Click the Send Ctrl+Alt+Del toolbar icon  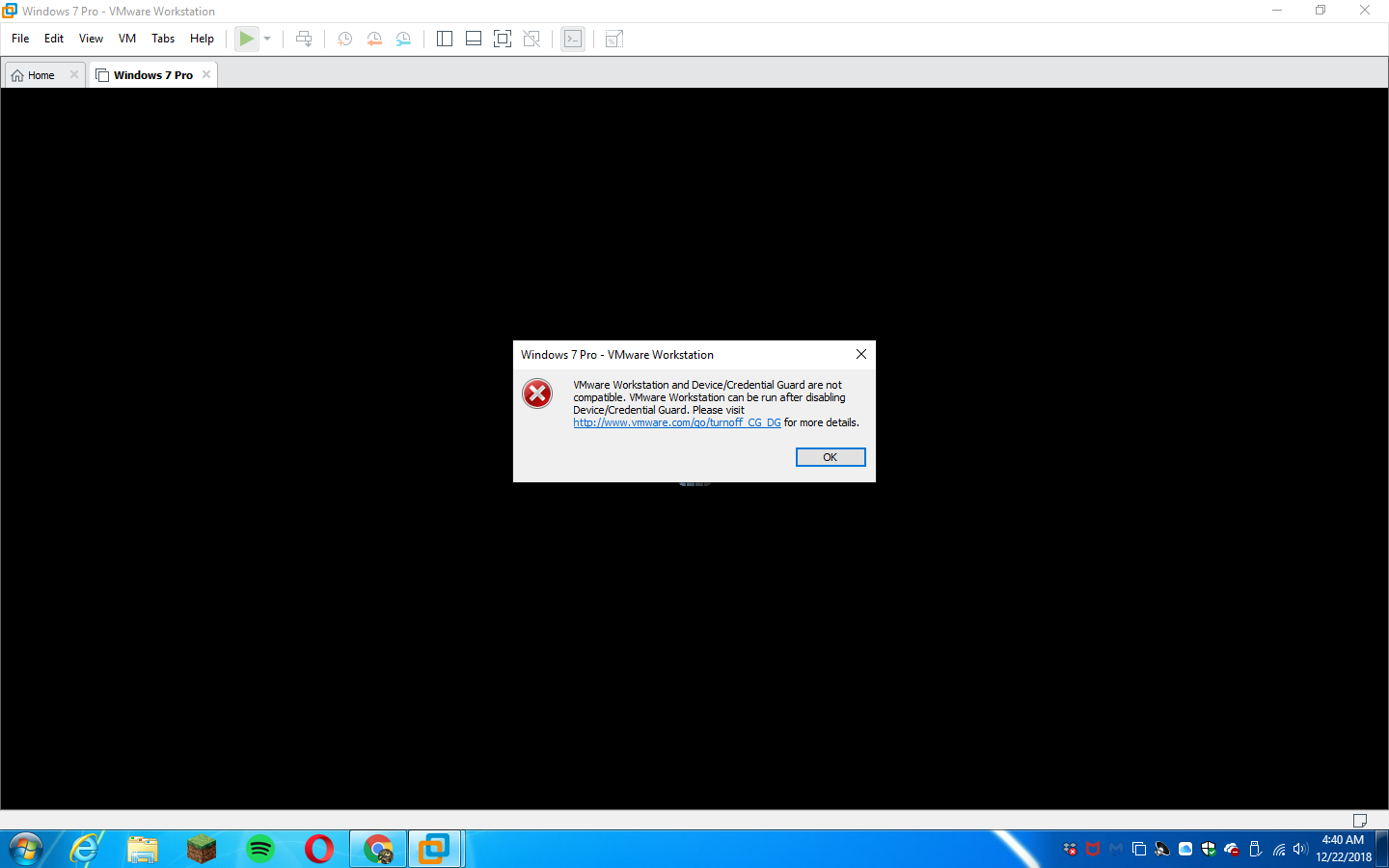pos(304,39)
